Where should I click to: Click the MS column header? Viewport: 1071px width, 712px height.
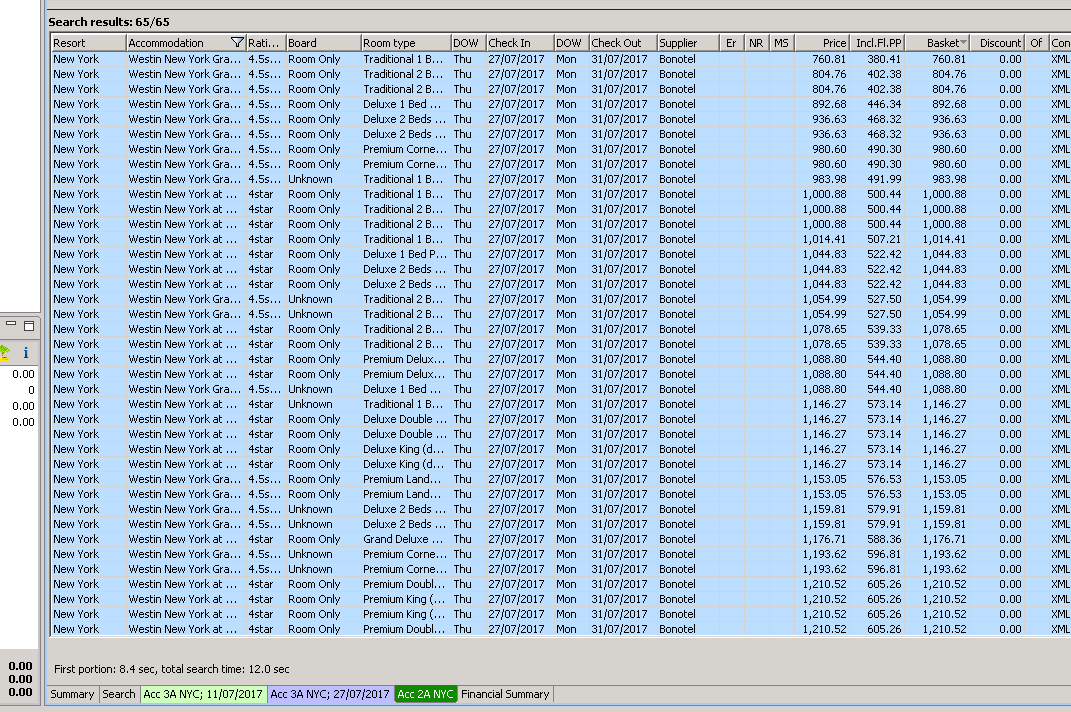(782, 42)
